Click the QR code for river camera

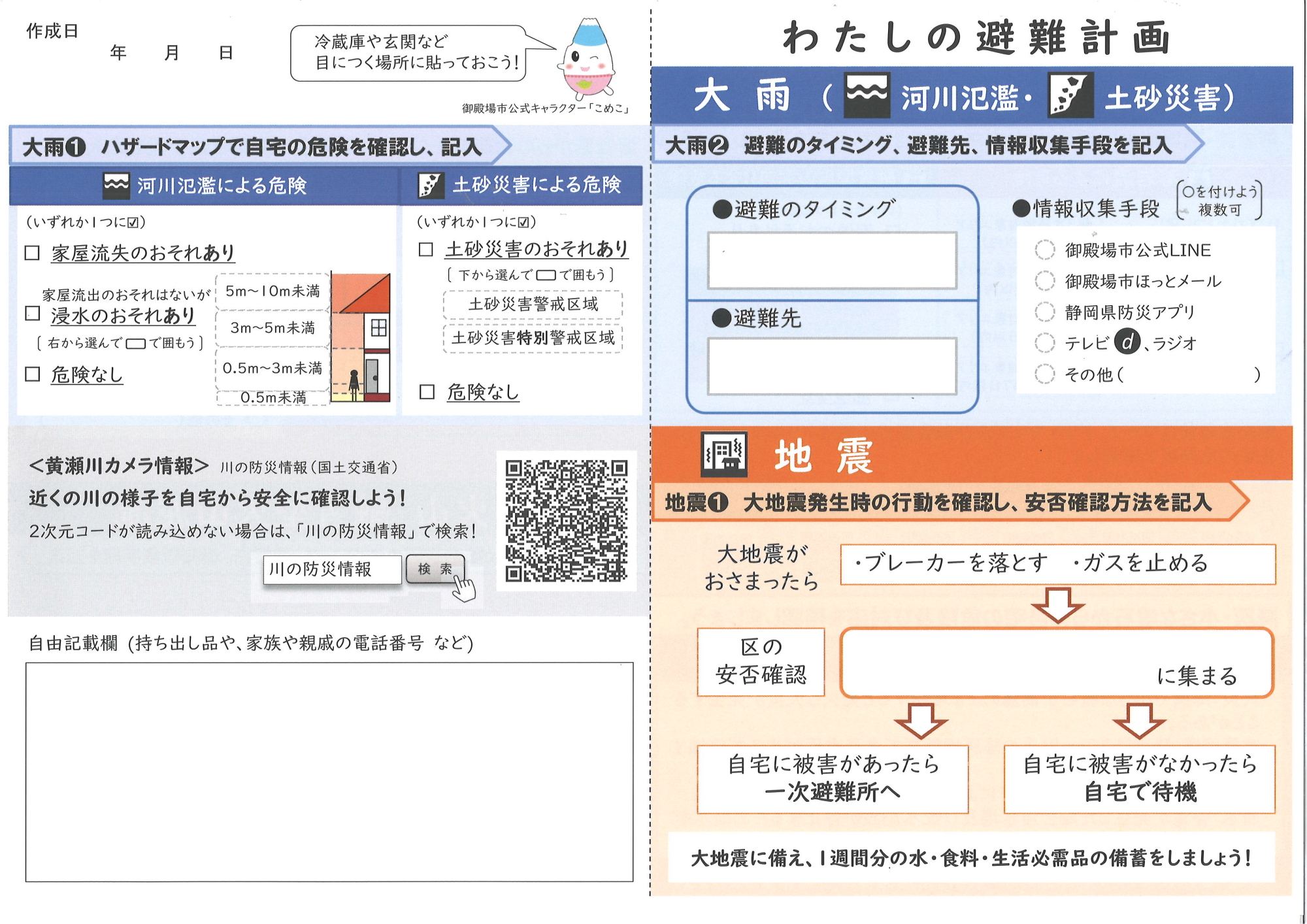click(x=566, y=521)
